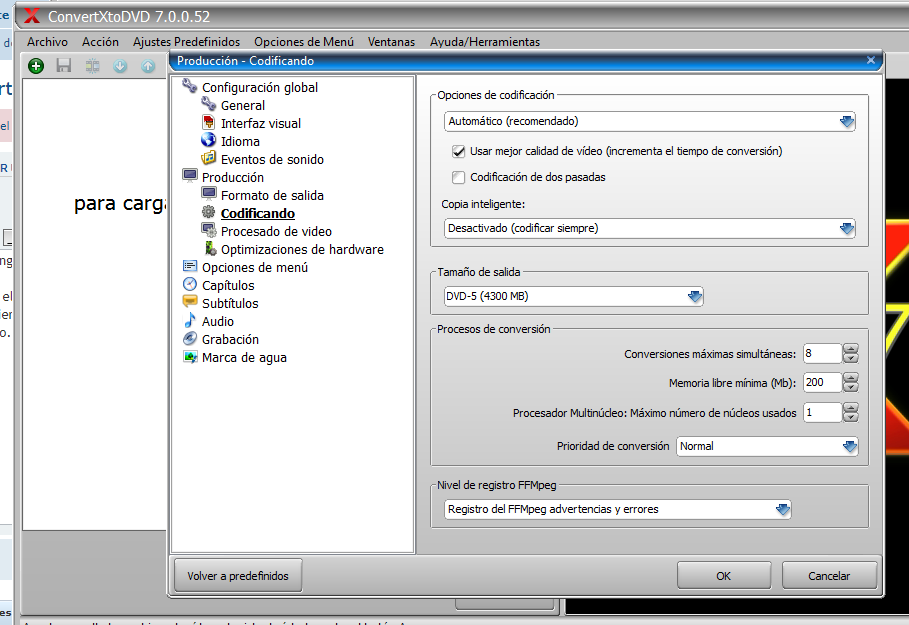Viewport: 909px width, 625px height.
Task: Click the Formato de salida icon
Action: pyautogui.click(x=209, y=194)
